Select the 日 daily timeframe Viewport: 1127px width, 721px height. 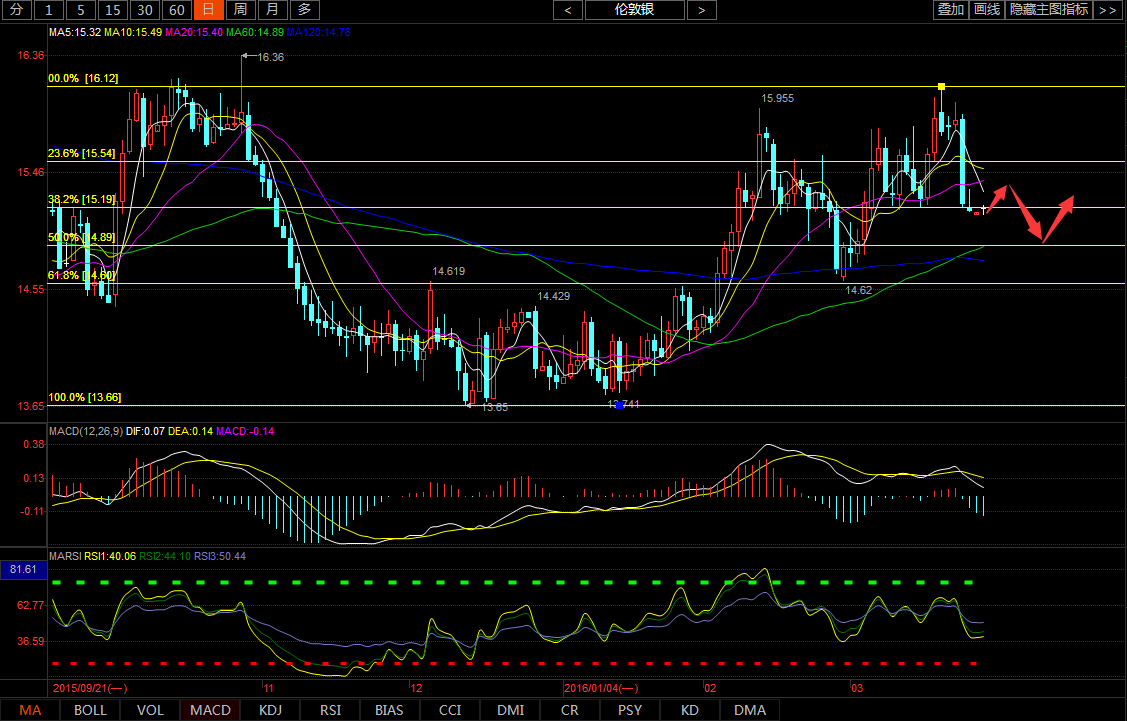click(208, 10)
